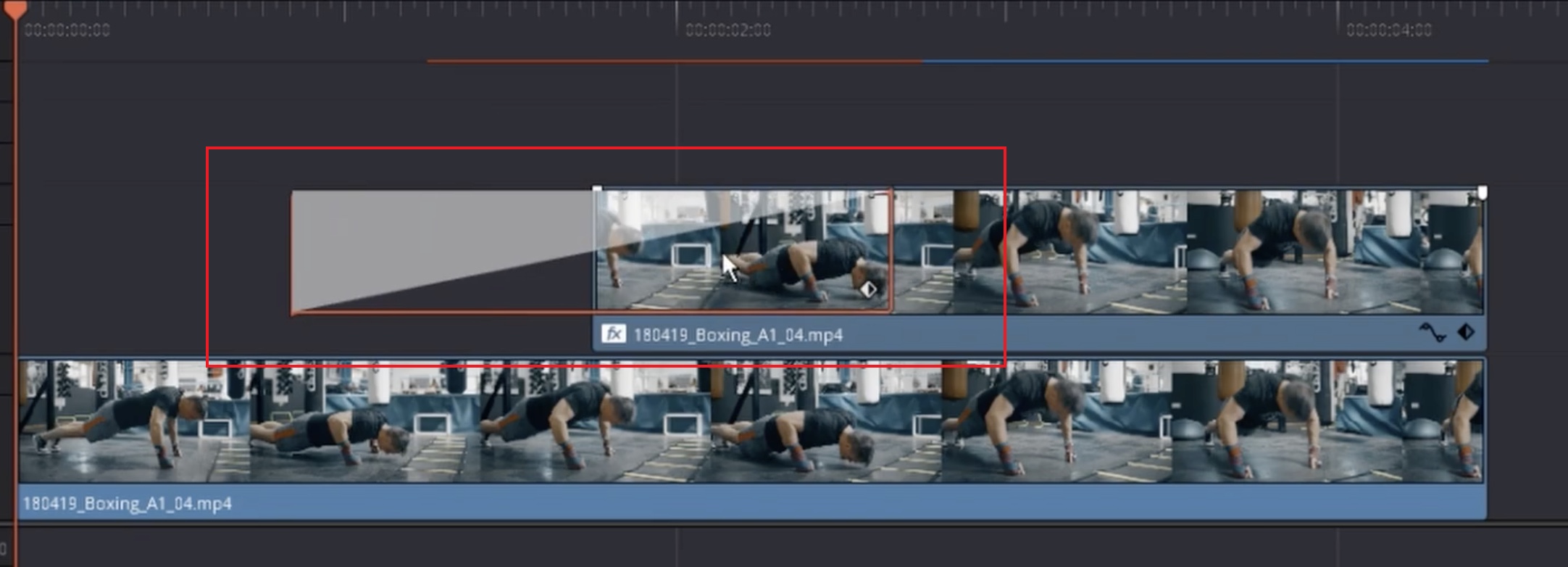Image resolution: width=1568 pixels, height=567 pixels.
Task: Click the last thumbnail of the lower clip
Action: pos(1326,422)
